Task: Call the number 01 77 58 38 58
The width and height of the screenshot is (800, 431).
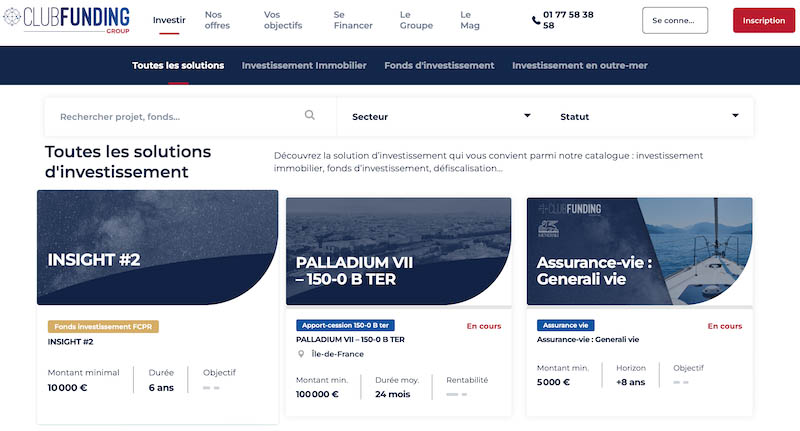Action: [x=568, y=20]
